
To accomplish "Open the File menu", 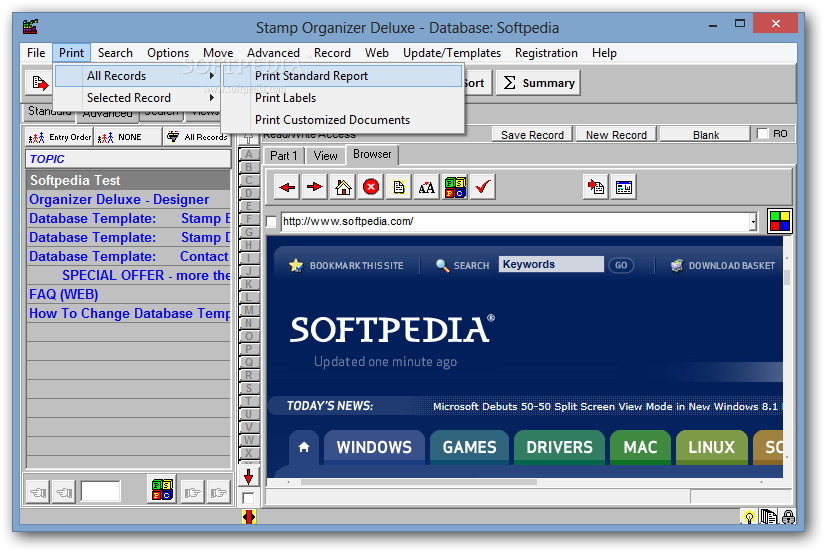I will [x=36, y=53].
